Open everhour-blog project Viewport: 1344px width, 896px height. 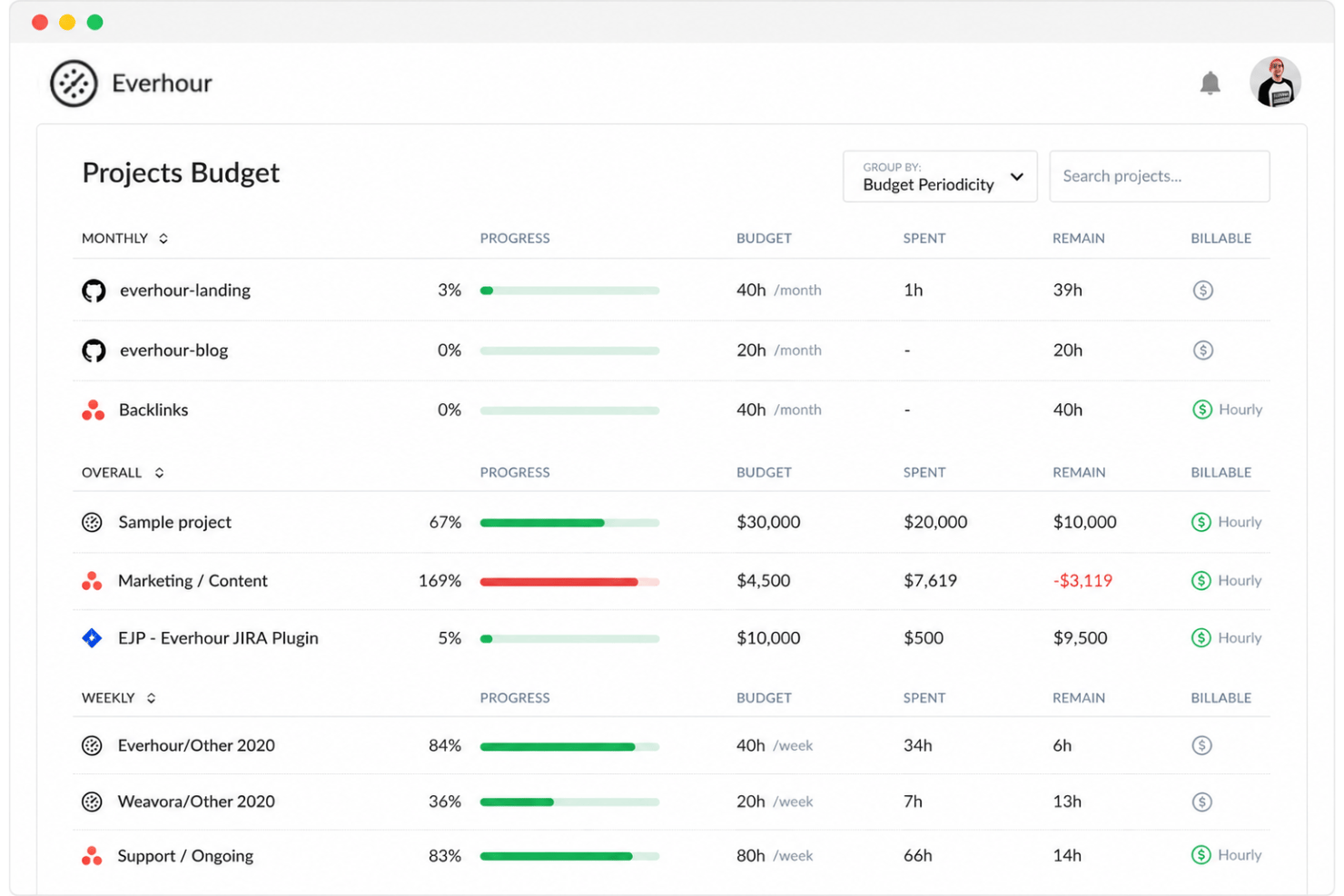tap(173, 350)
